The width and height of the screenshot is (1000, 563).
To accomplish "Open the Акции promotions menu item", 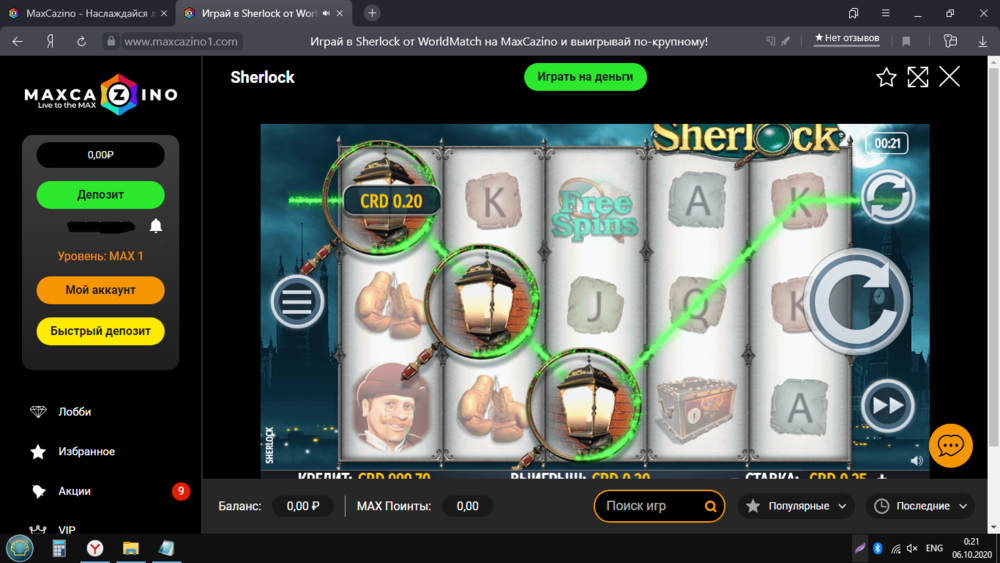I will click(74, 491).
